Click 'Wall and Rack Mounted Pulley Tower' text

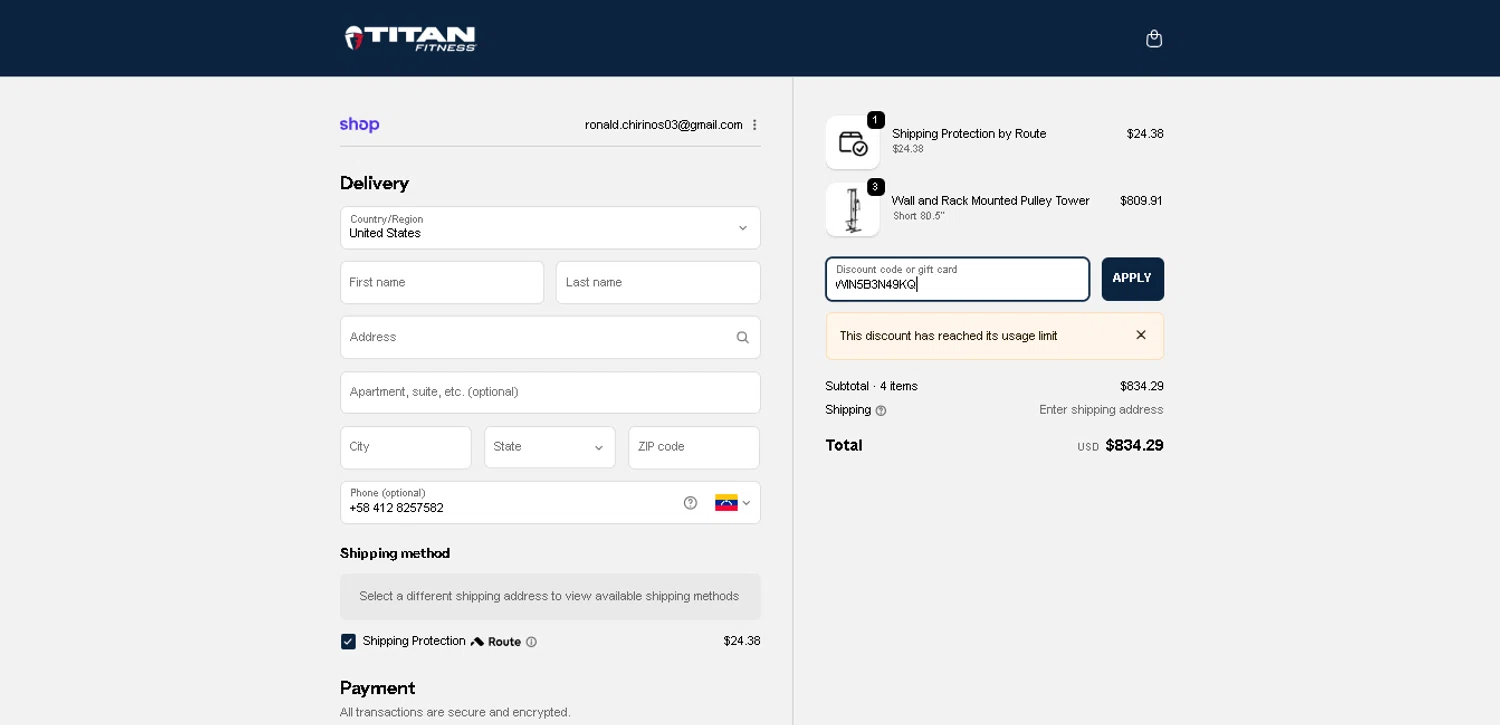(x=990, y=201)
